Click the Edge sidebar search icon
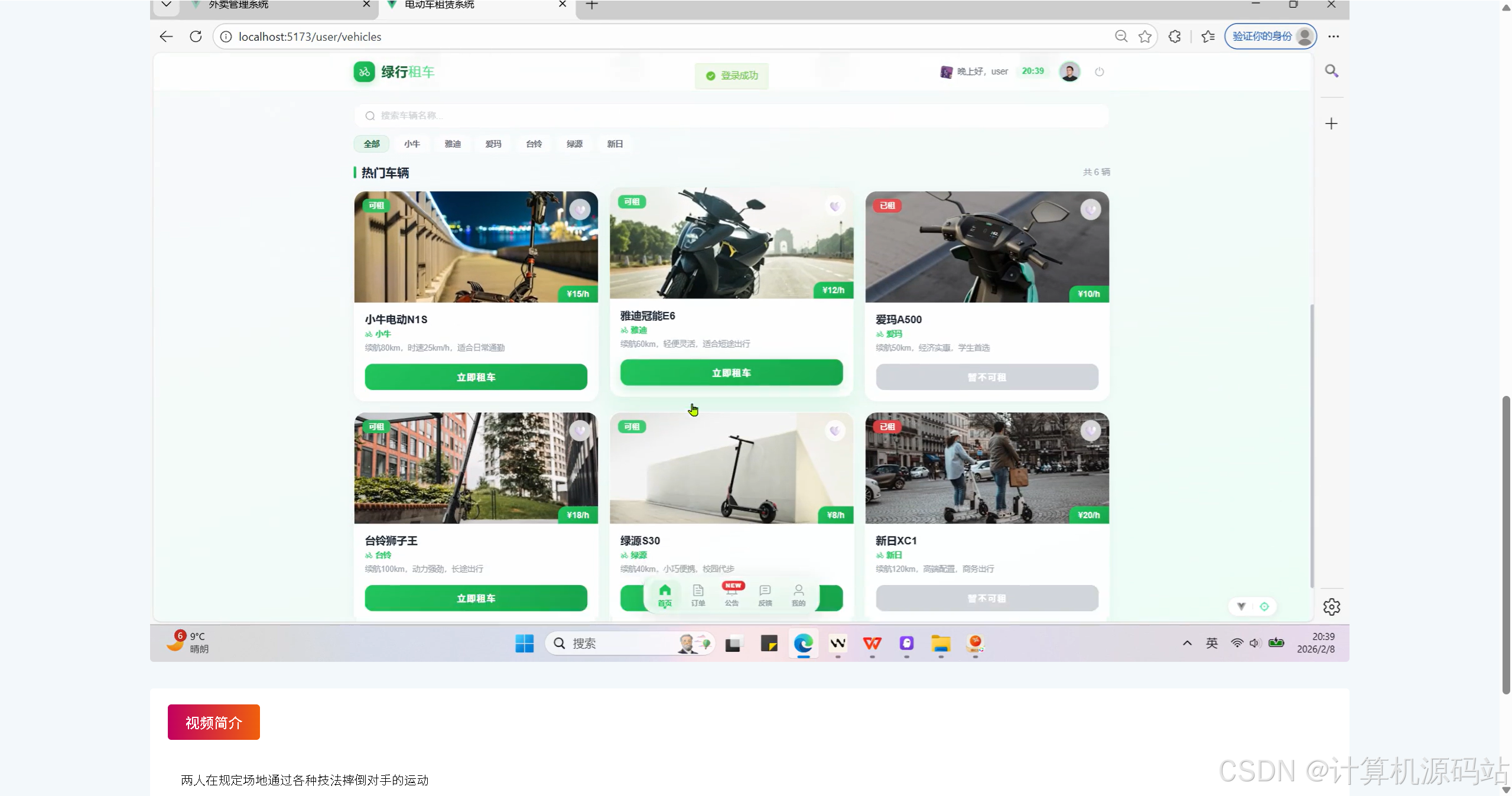 (1331, 71)
